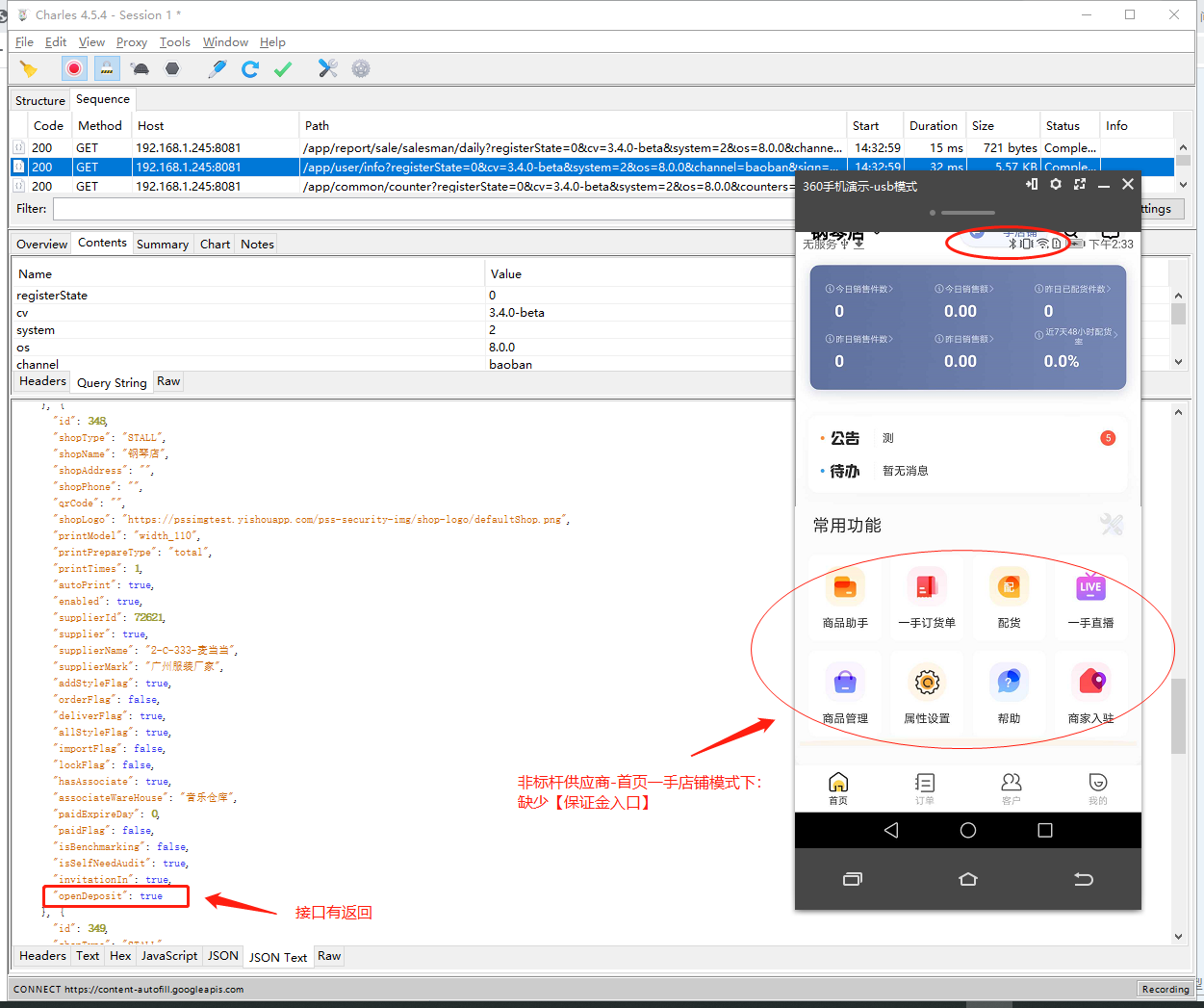This screenshot has width=1204, height=1008.
Task: Toggle the red Record button
Action: point(74,68)
